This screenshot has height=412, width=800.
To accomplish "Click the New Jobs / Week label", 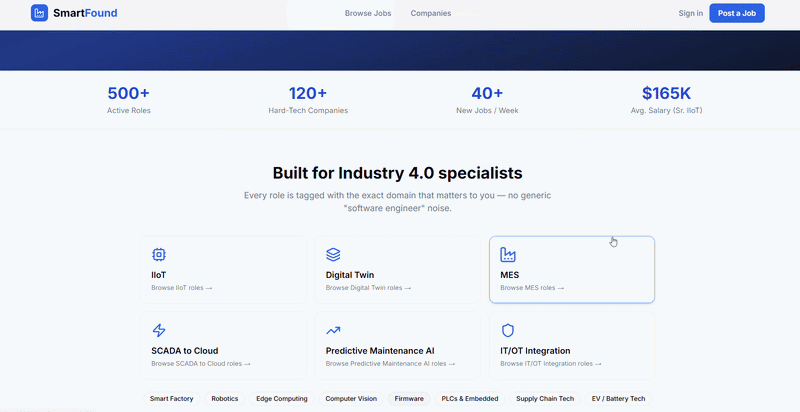I will pyautogui.click(x=487, y=110).
